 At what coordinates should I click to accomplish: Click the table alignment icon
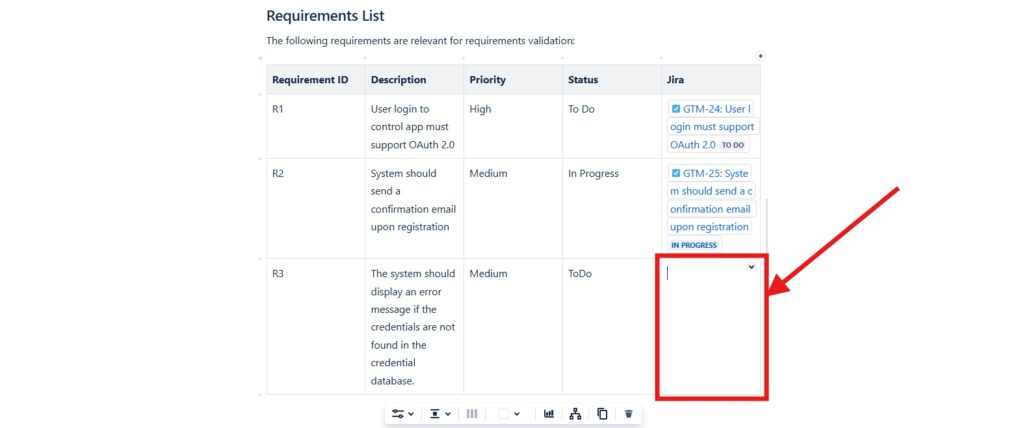435,413
